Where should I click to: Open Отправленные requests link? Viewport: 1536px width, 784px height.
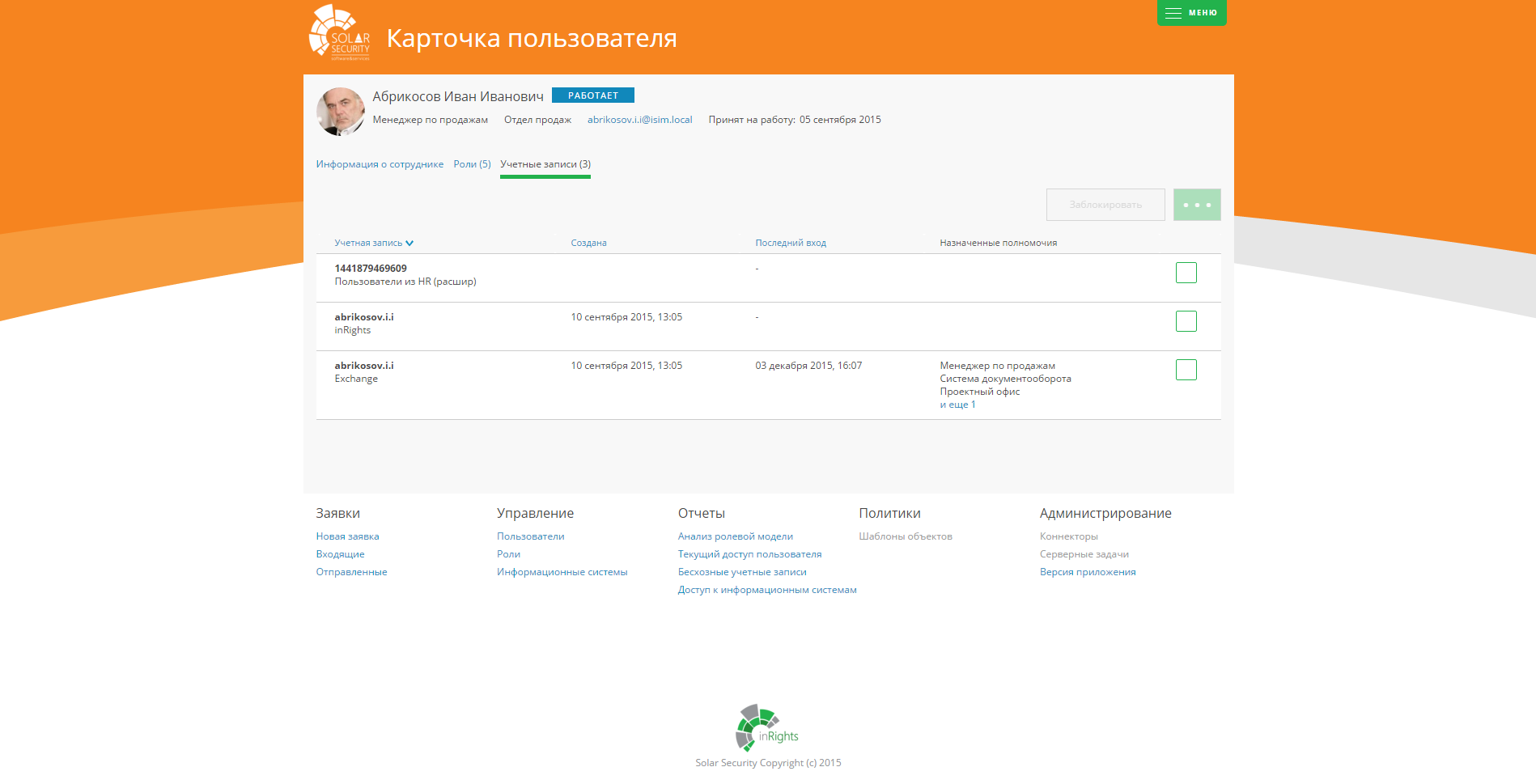tap(351, 572)
